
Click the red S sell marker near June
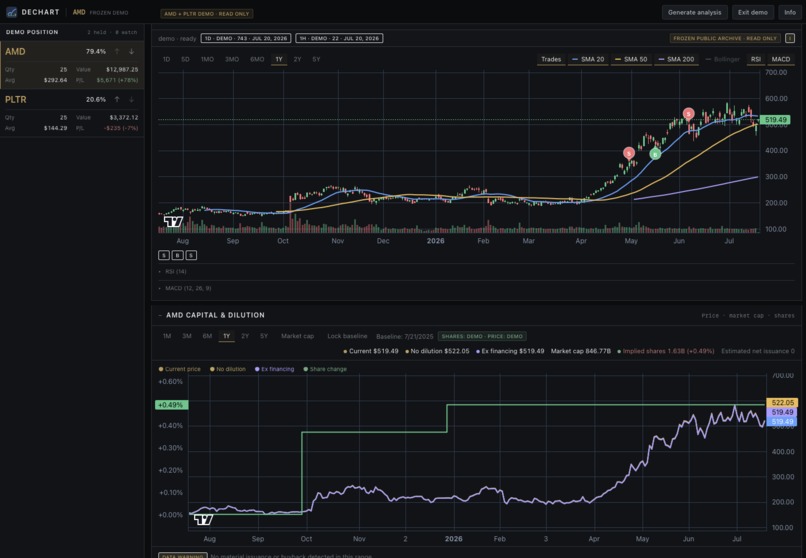pyautogui.click(x=688, y=114)
